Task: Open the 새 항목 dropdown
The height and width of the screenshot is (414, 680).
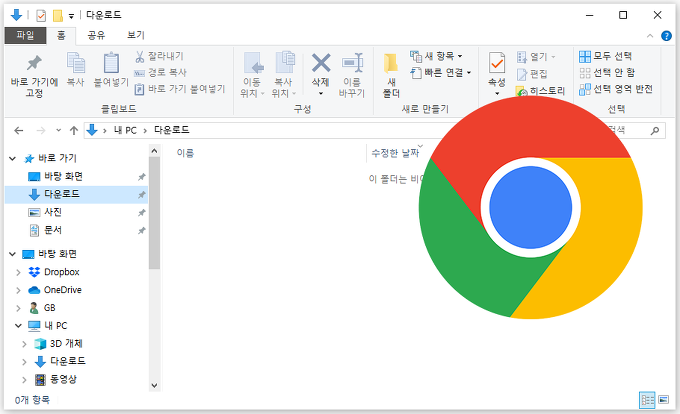Action: 436,56
